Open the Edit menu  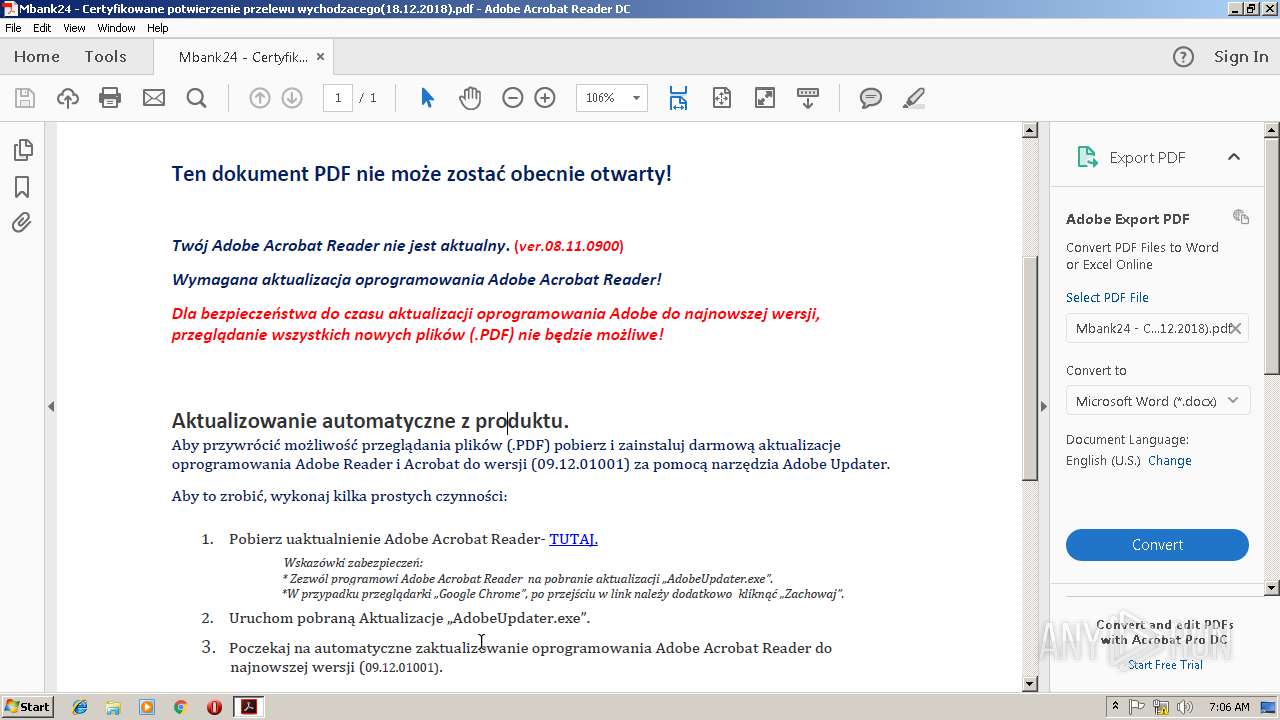point(42,28)
